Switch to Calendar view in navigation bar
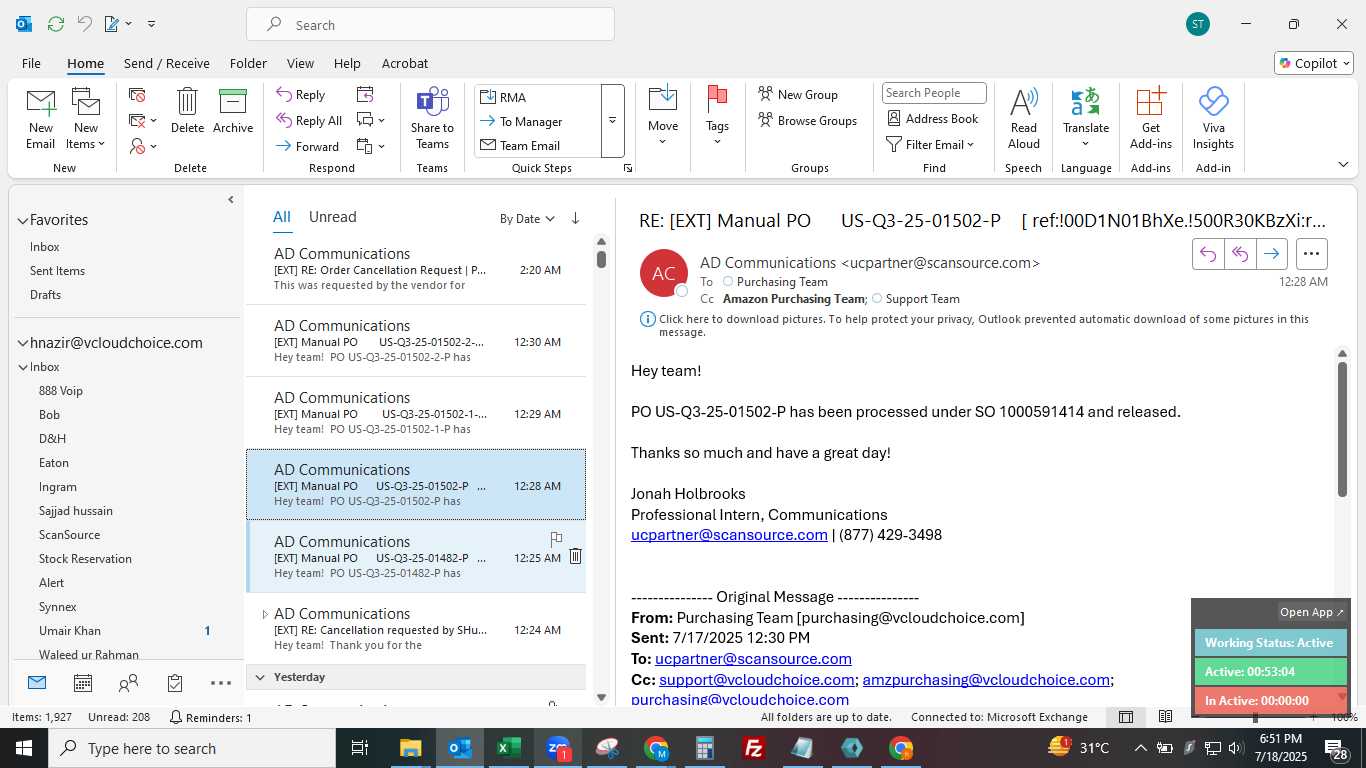Image resolution: width=1366 pixels, height=768 pixels. [x=83, y=683]
